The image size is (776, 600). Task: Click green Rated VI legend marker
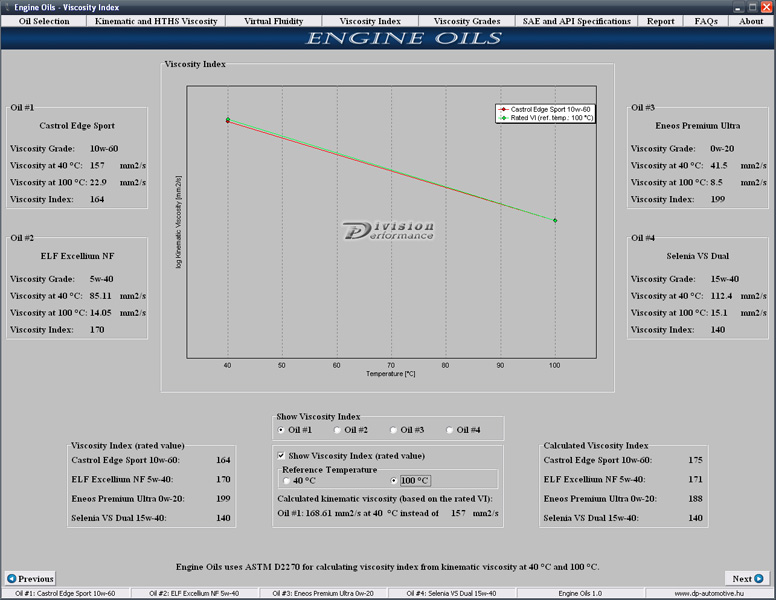tap(503, 118)
